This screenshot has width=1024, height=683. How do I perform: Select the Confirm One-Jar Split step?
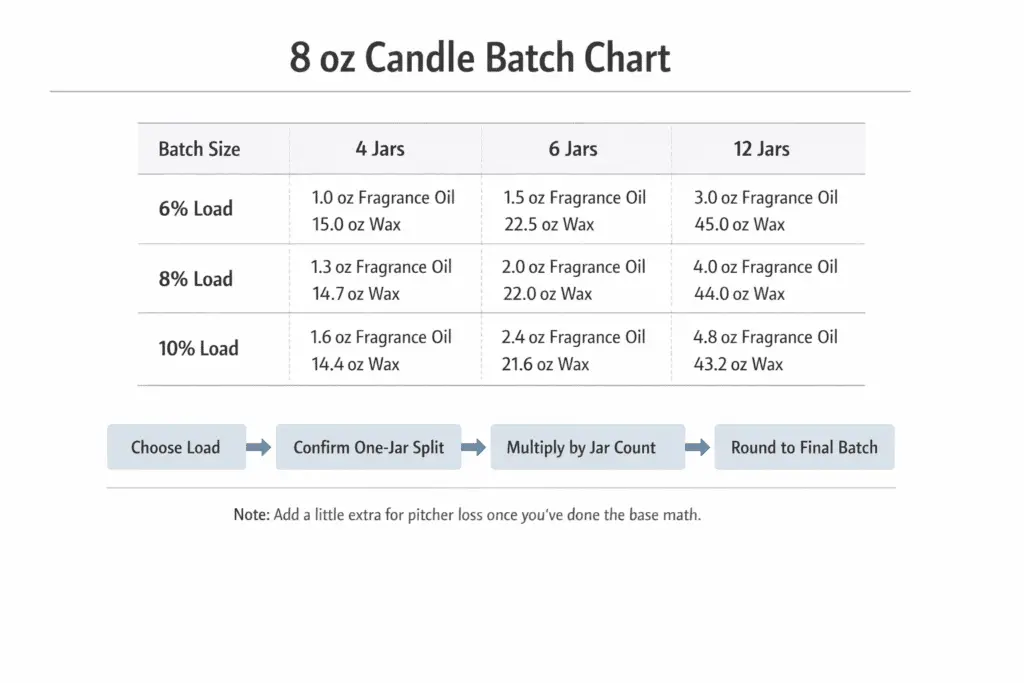368,448
